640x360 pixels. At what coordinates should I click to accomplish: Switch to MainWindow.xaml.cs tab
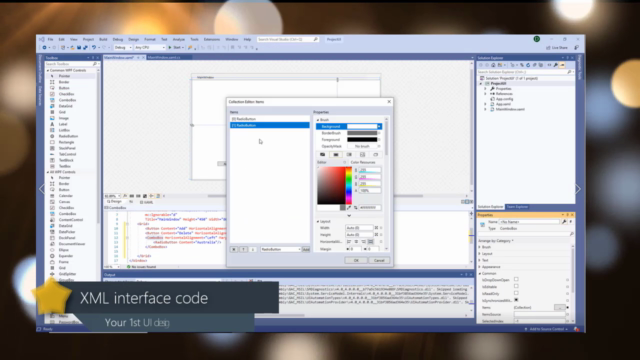tap(164, 58)
